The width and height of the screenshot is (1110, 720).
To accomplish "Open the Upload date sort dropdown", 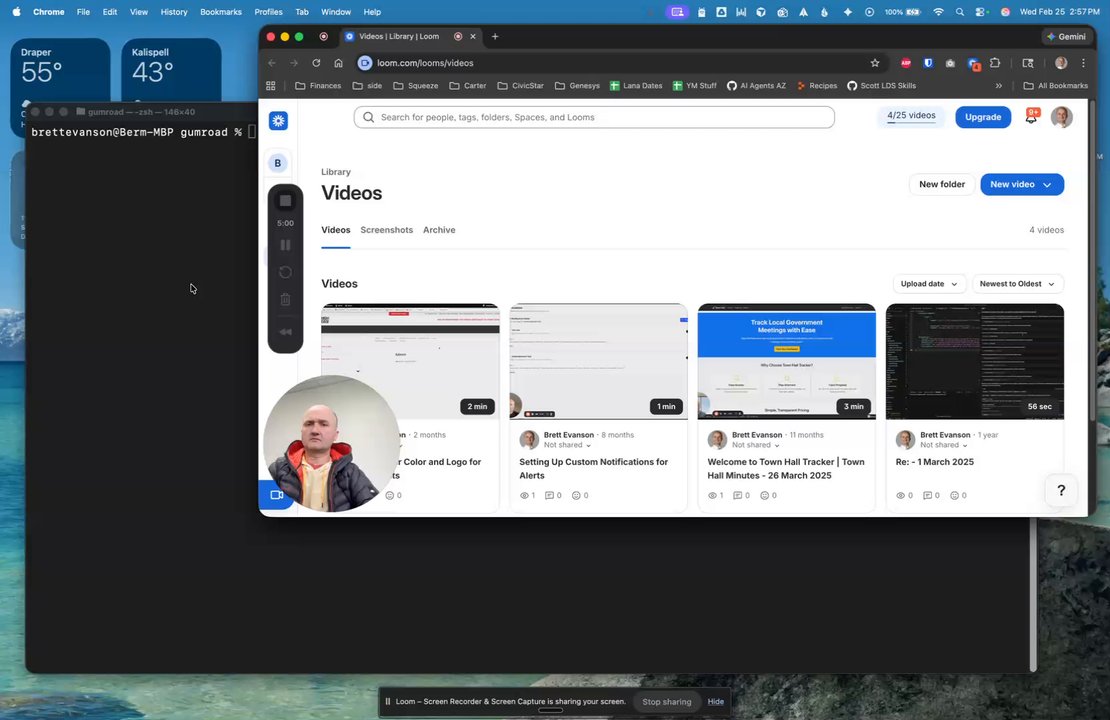I will tap(929, 284).
